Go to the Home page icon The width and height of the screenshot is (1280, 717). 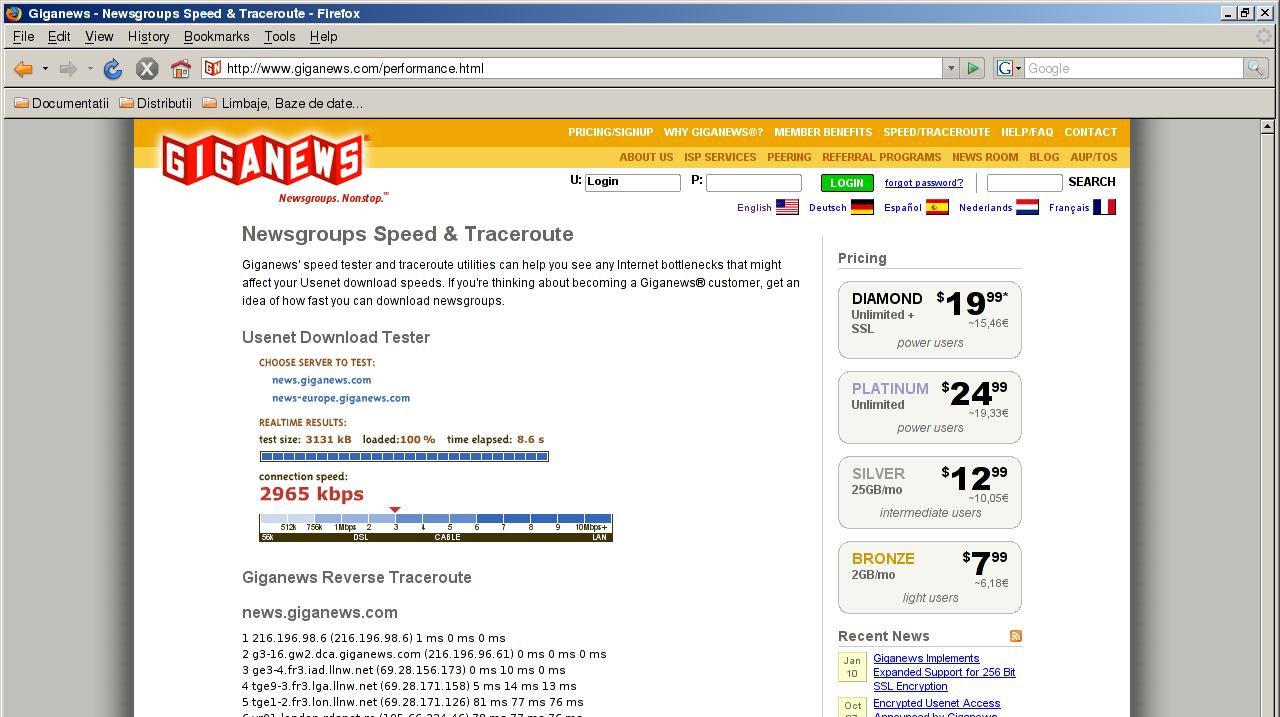[x=181, y=69]
